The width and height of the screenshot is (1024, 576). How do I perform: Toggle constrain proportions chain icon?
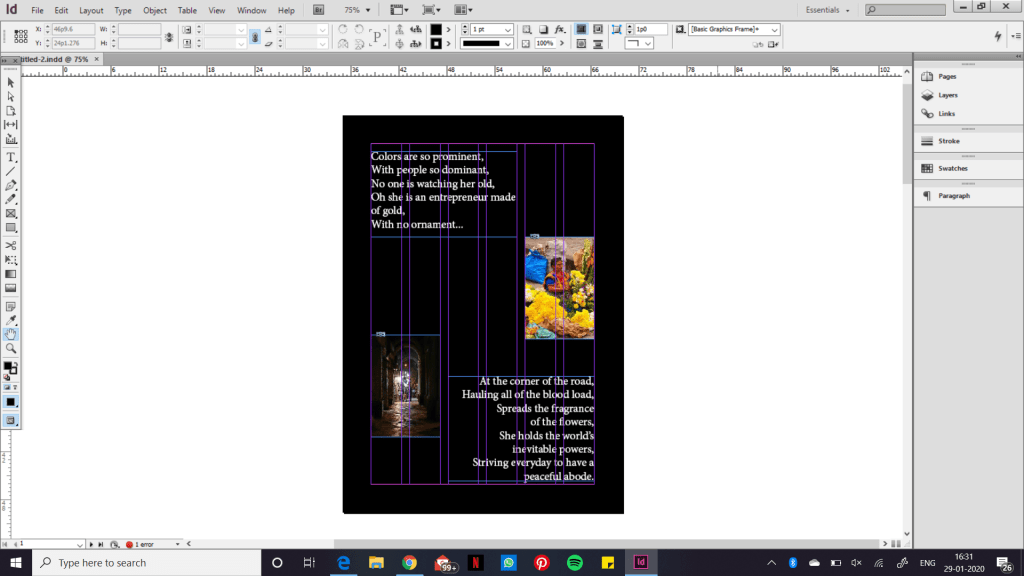(x=168, y=37)
